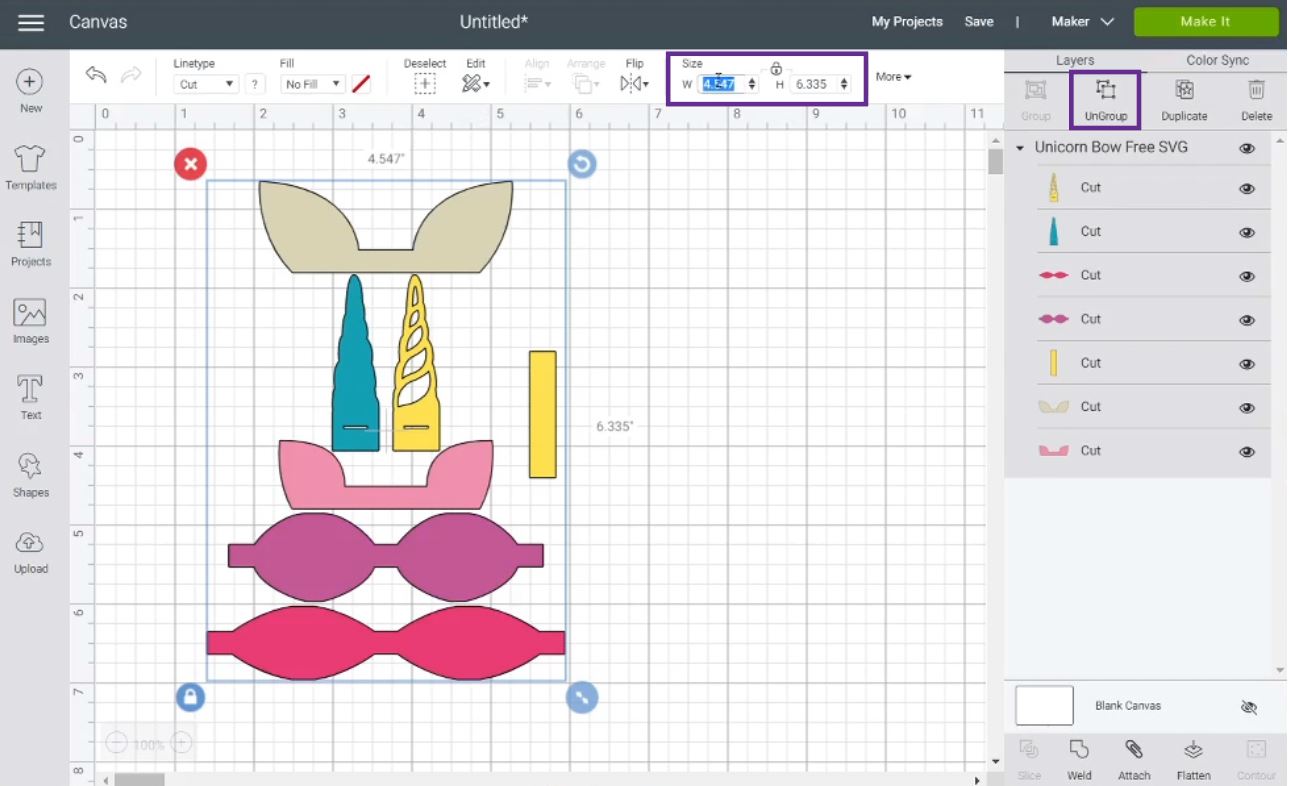Hide the beige ears layer

[x=1247, y=408]
